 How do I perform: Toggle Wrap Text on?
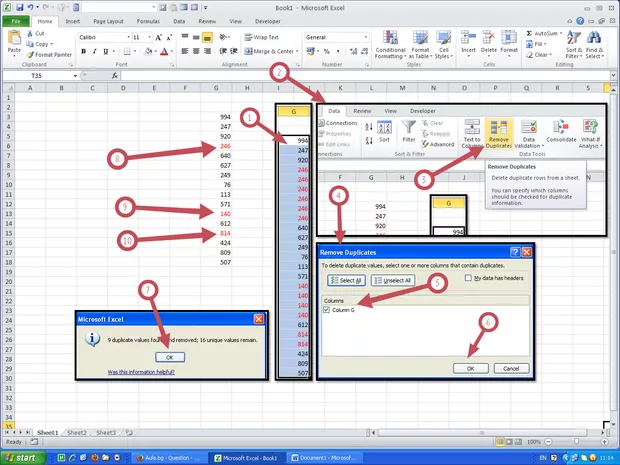pos(261,37)
